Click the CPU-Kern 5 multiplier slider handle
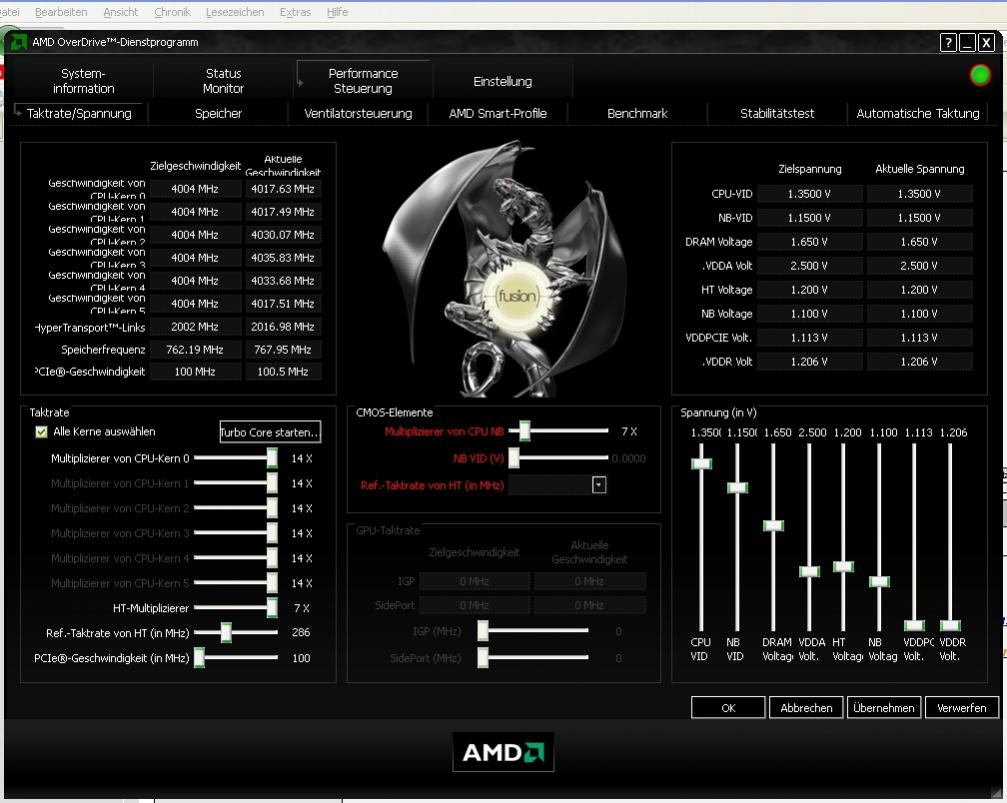1007x803 pixels. [x=272, y=583]
